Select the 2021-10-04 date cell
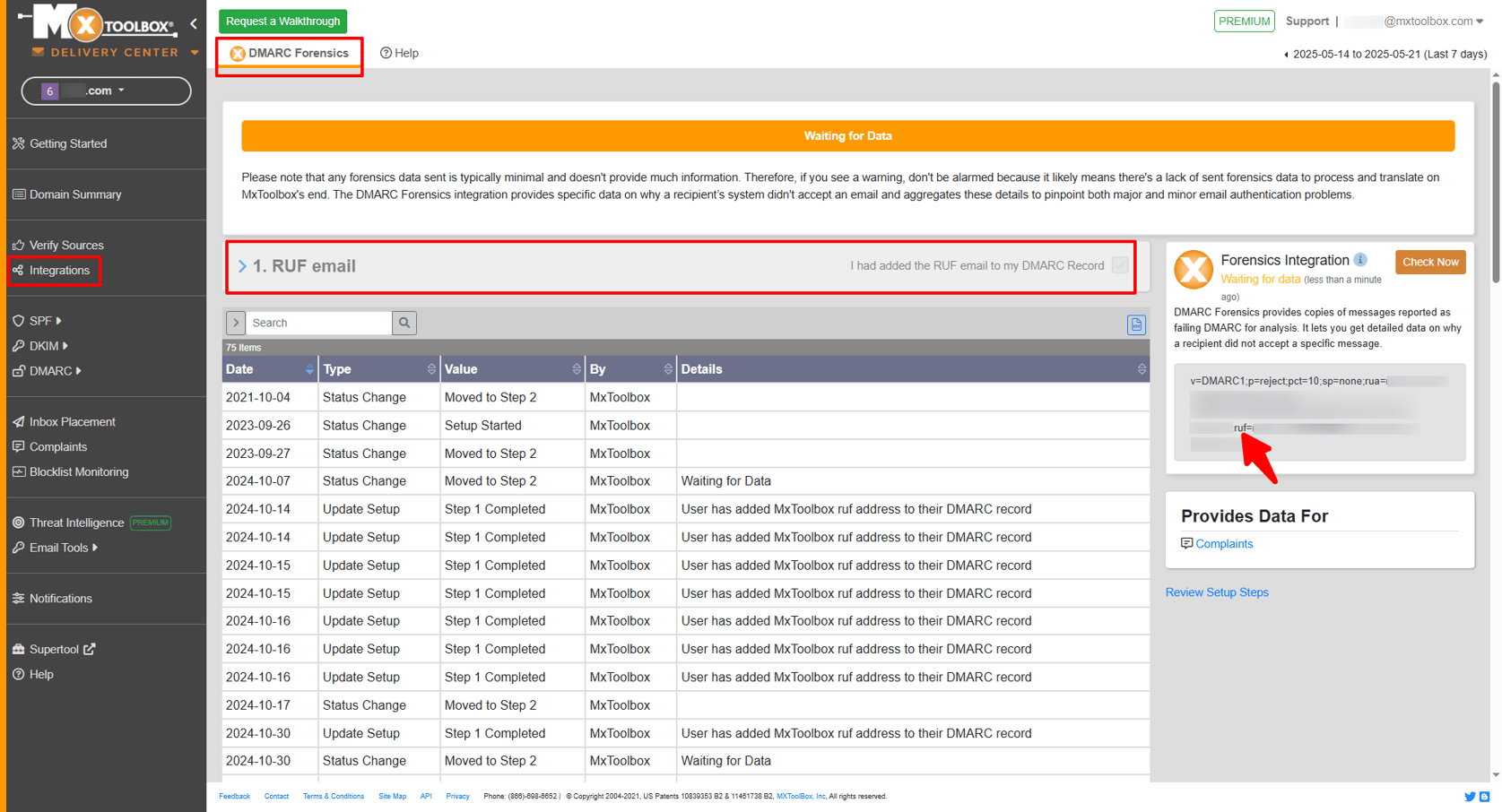Image resolution: width=1502 pixels, height=812 pixels. (270, 397)
